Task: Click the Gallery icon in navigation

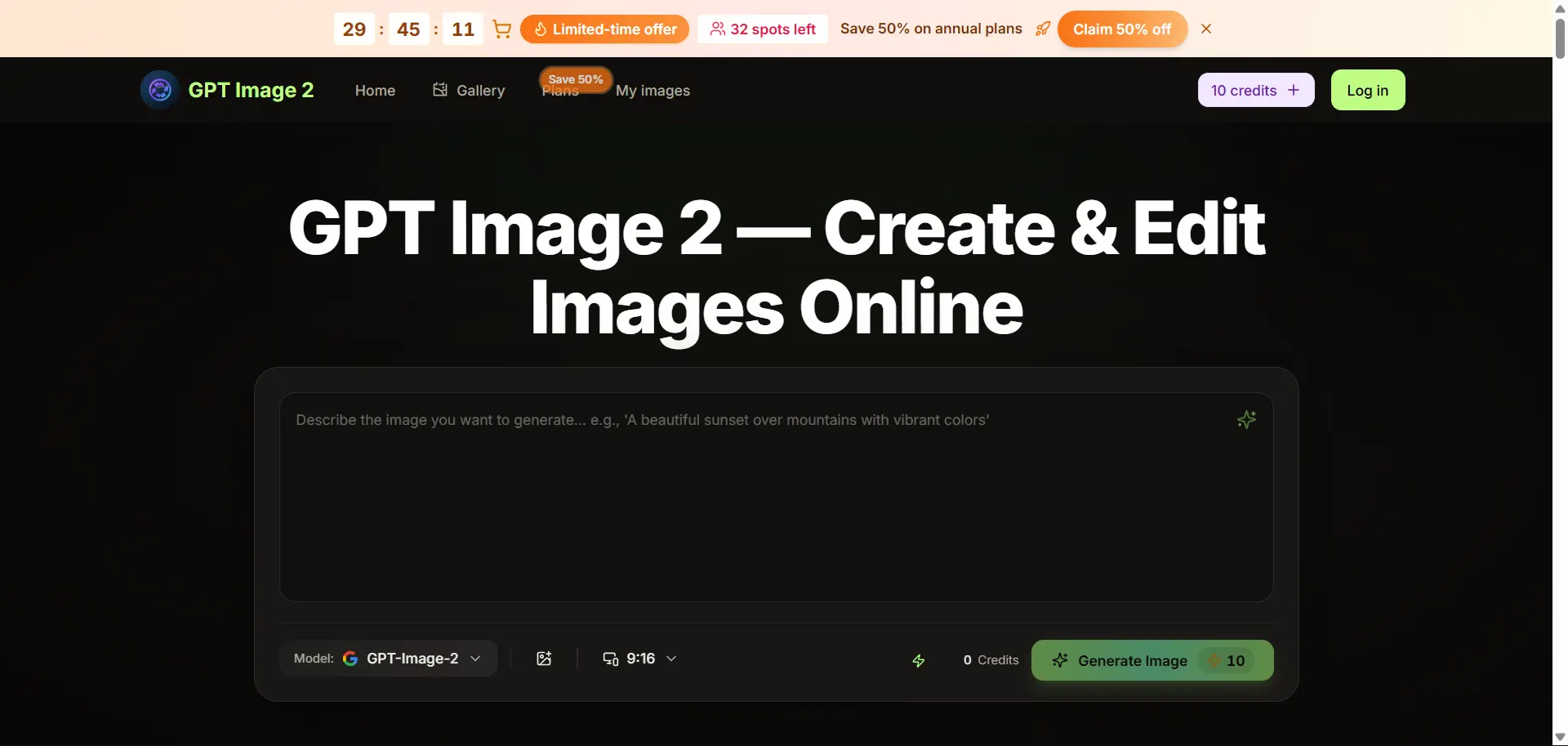Action: tap(440, 90)
